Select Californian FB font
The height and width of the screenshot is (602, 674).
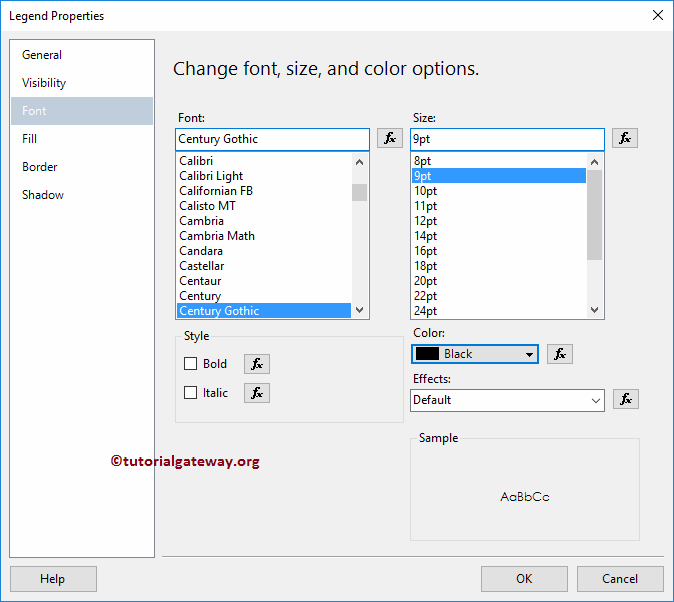[x=264, y=191]
